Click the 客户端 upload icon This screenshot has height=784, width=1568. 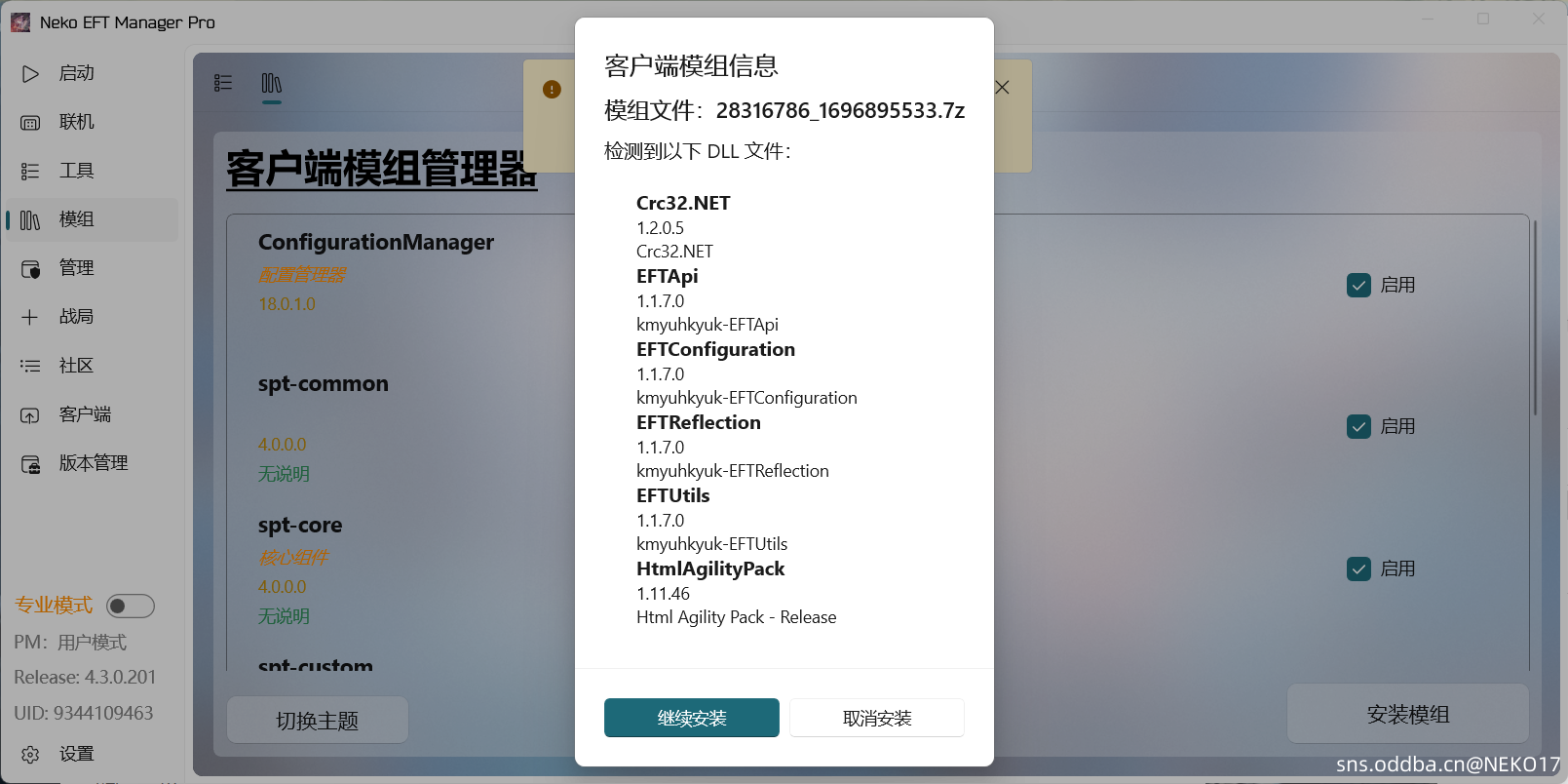30,414
